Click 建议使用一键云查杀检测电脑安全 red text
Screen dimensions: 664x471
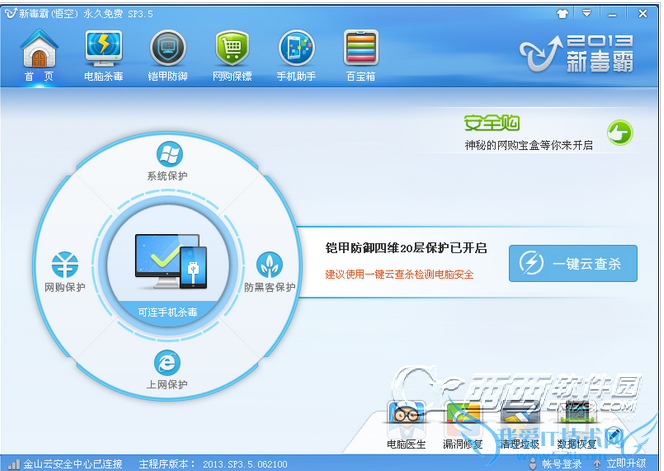[399, 274]
